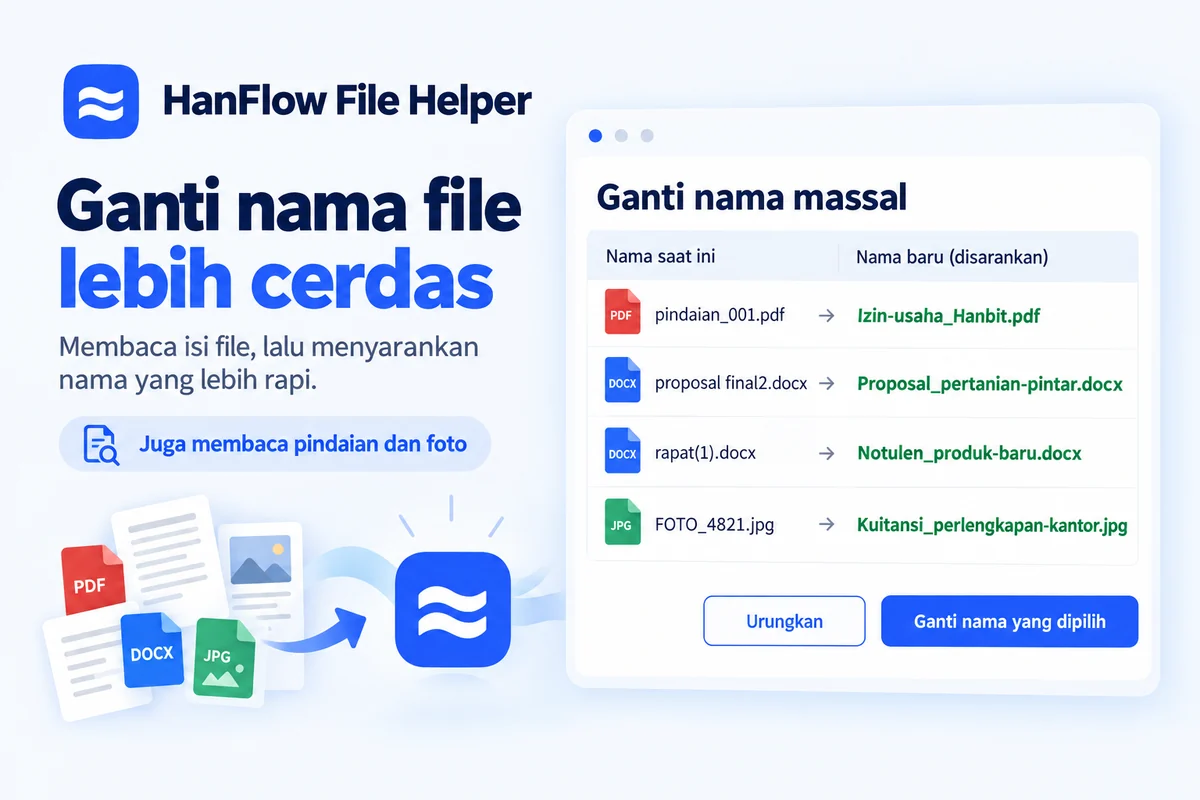
Task: Select the file name pindaian_001.pdf
Action: (x=719, y=316)
